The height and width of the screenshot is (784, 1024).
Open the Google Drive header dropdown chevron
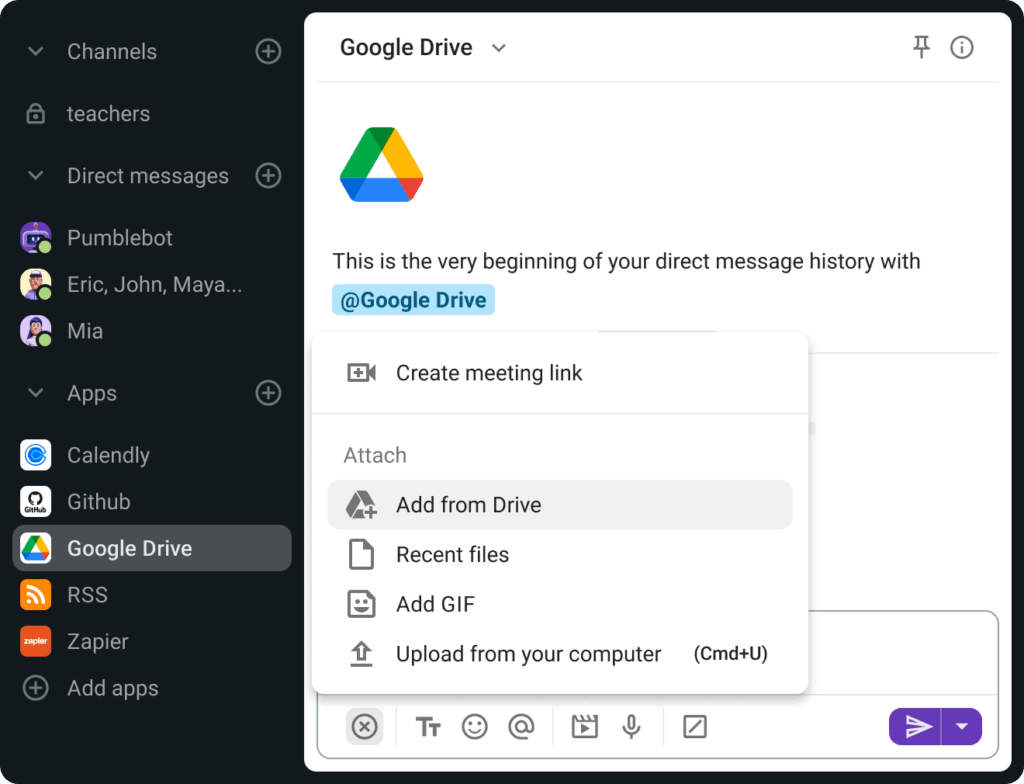[x=499, y=48]
